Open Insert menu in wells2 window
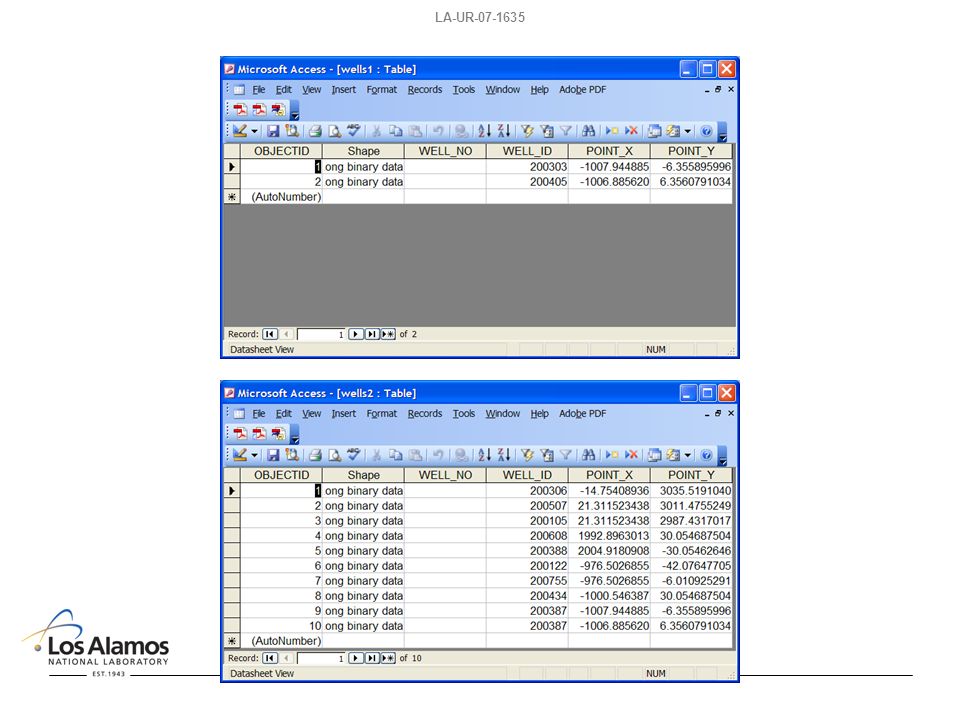 pyautogui.click(x=343, y=413)
